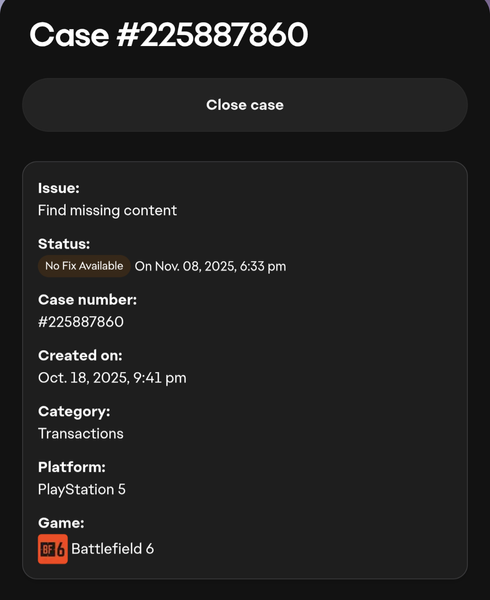Screen dimensions: 490x600
Task: Select the case number #225887860 value
Action: [81, 322]
